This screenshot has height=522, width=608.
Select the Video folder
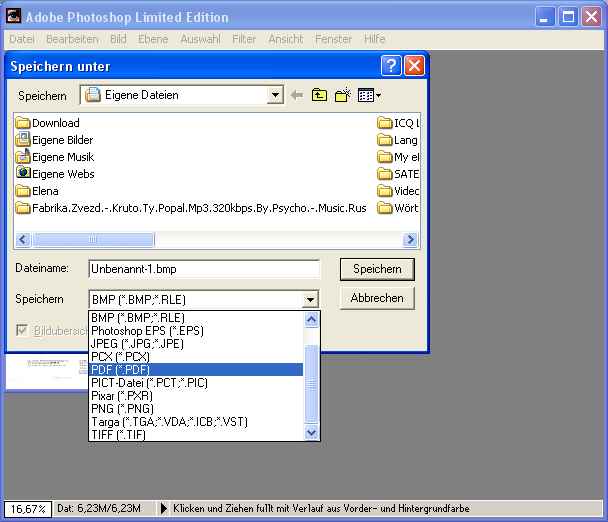pyautogui.click(x=398, y=191)
